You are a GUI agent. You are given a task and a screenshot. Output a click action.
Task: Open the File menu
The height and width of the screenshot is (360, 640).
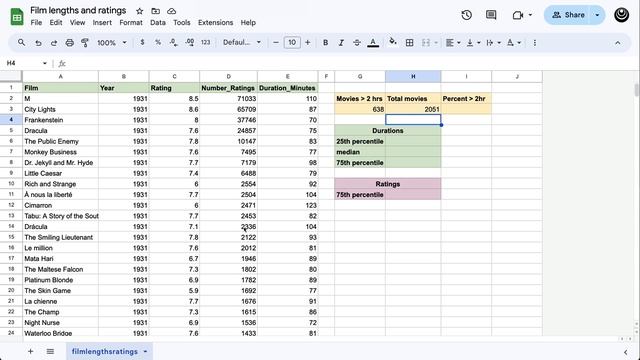point(36,23)
